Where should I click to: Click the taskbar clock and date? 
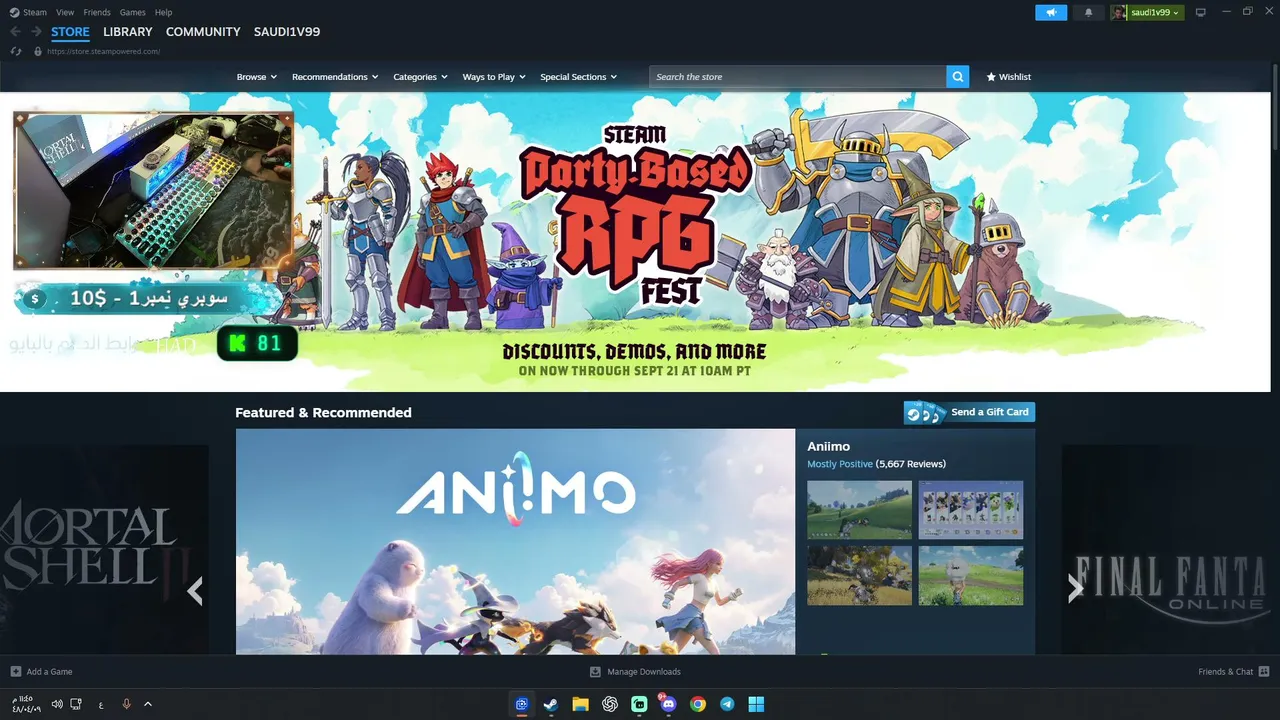(x=25, y=704)
